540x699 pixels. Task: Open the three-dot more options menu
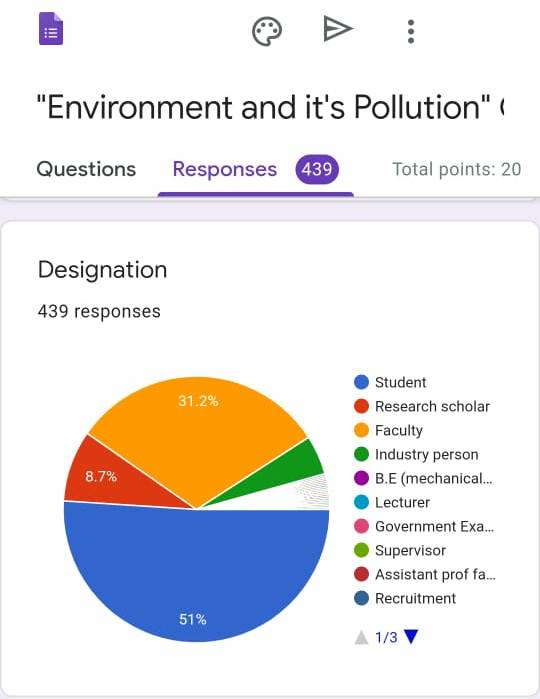(x=411, y=31)
